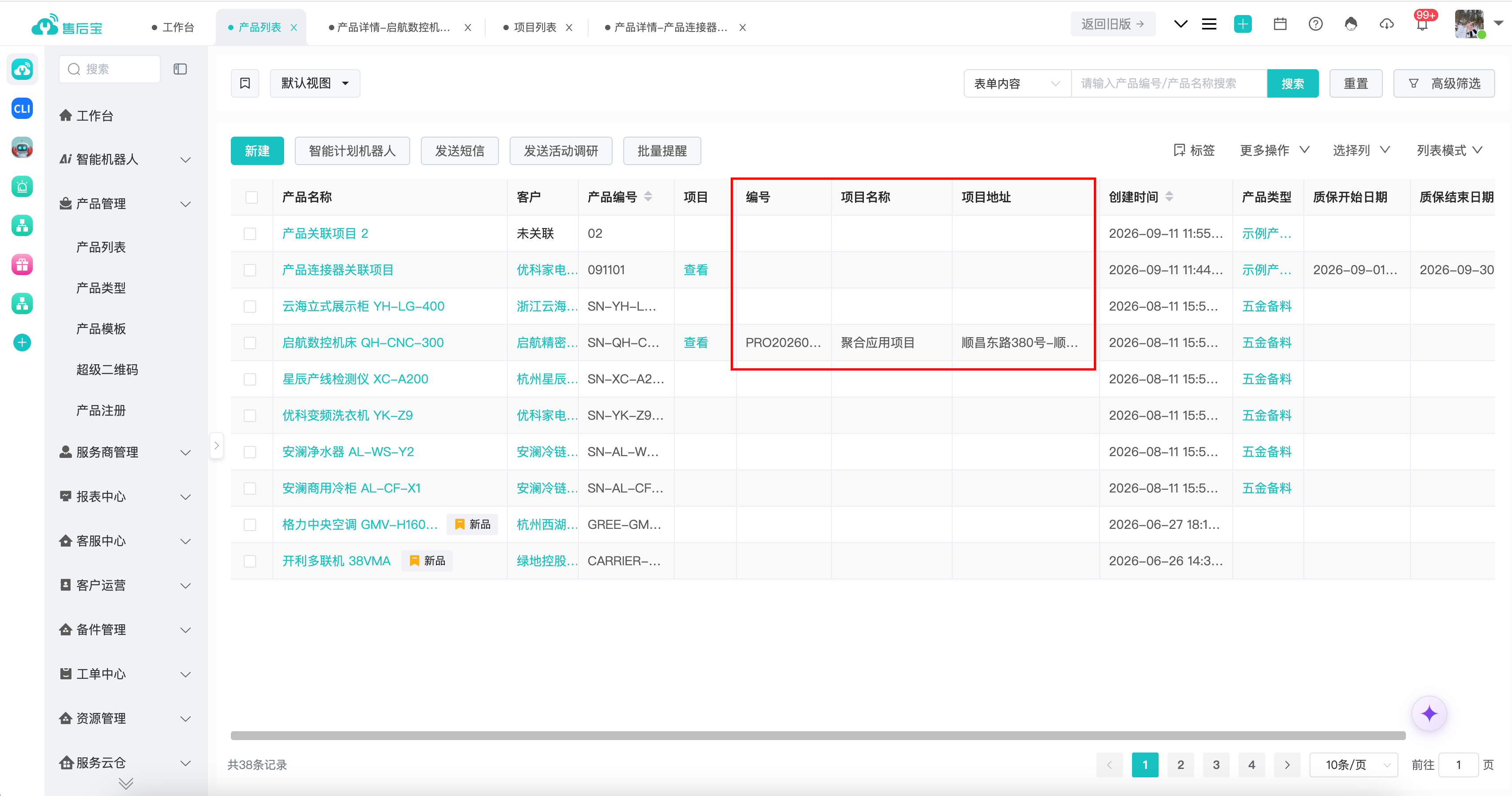Open the CLI app icon in left rail
The height and width of the screenshot is (796, 1512).
tap(22, 109)
